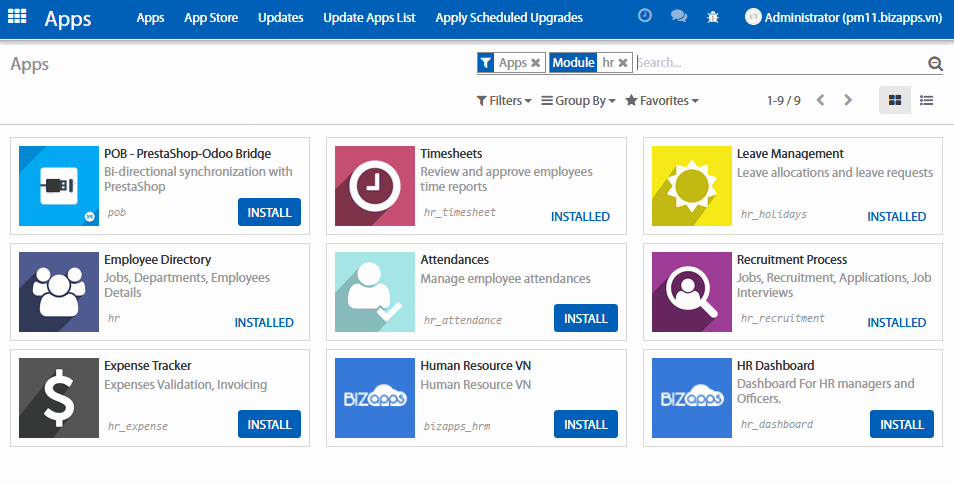
Task: Expand the Filters dropdown
Action: [503, 101]
